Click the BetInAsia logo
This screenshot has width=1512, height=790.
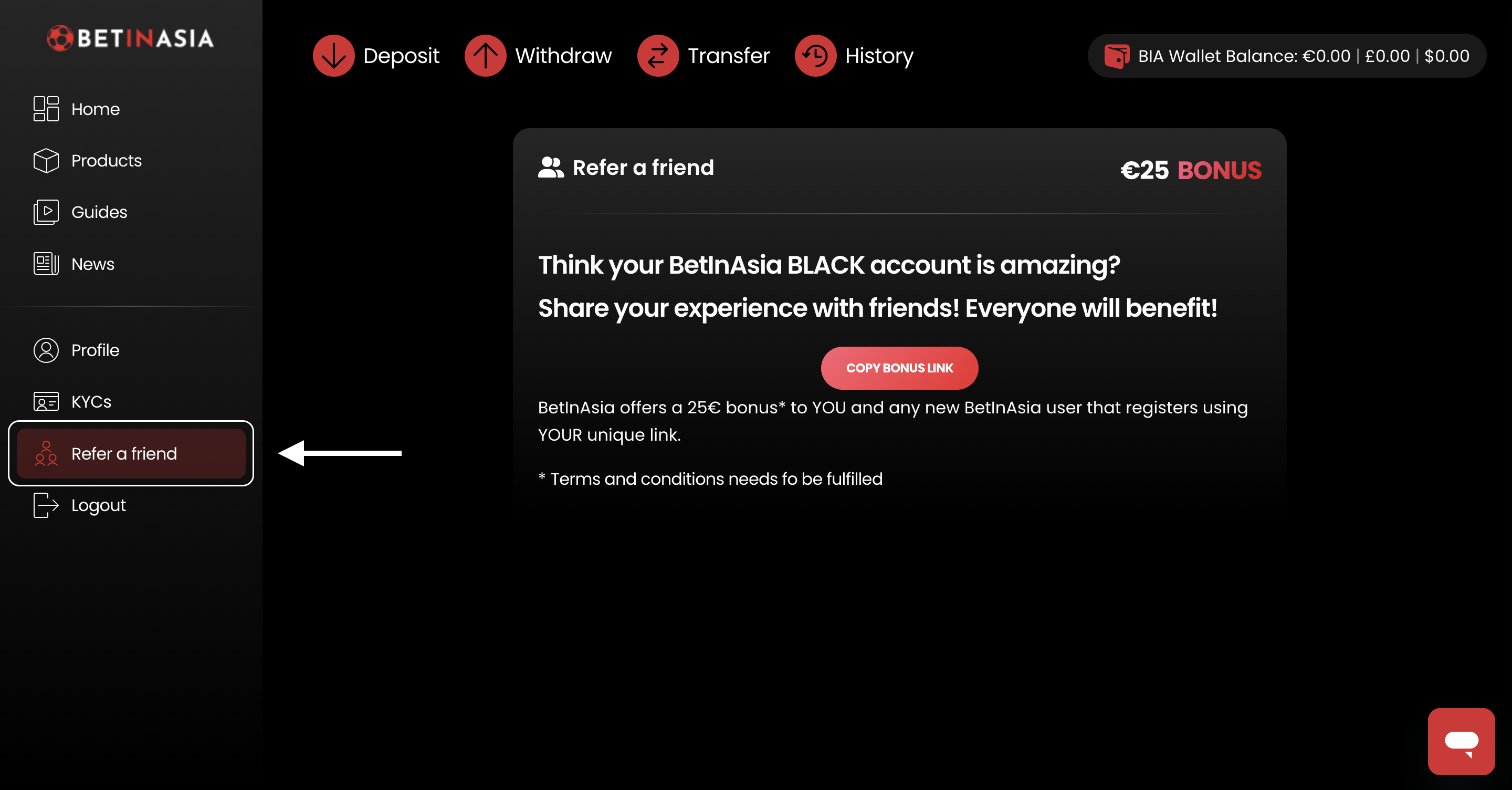click(x=130, y=38)
